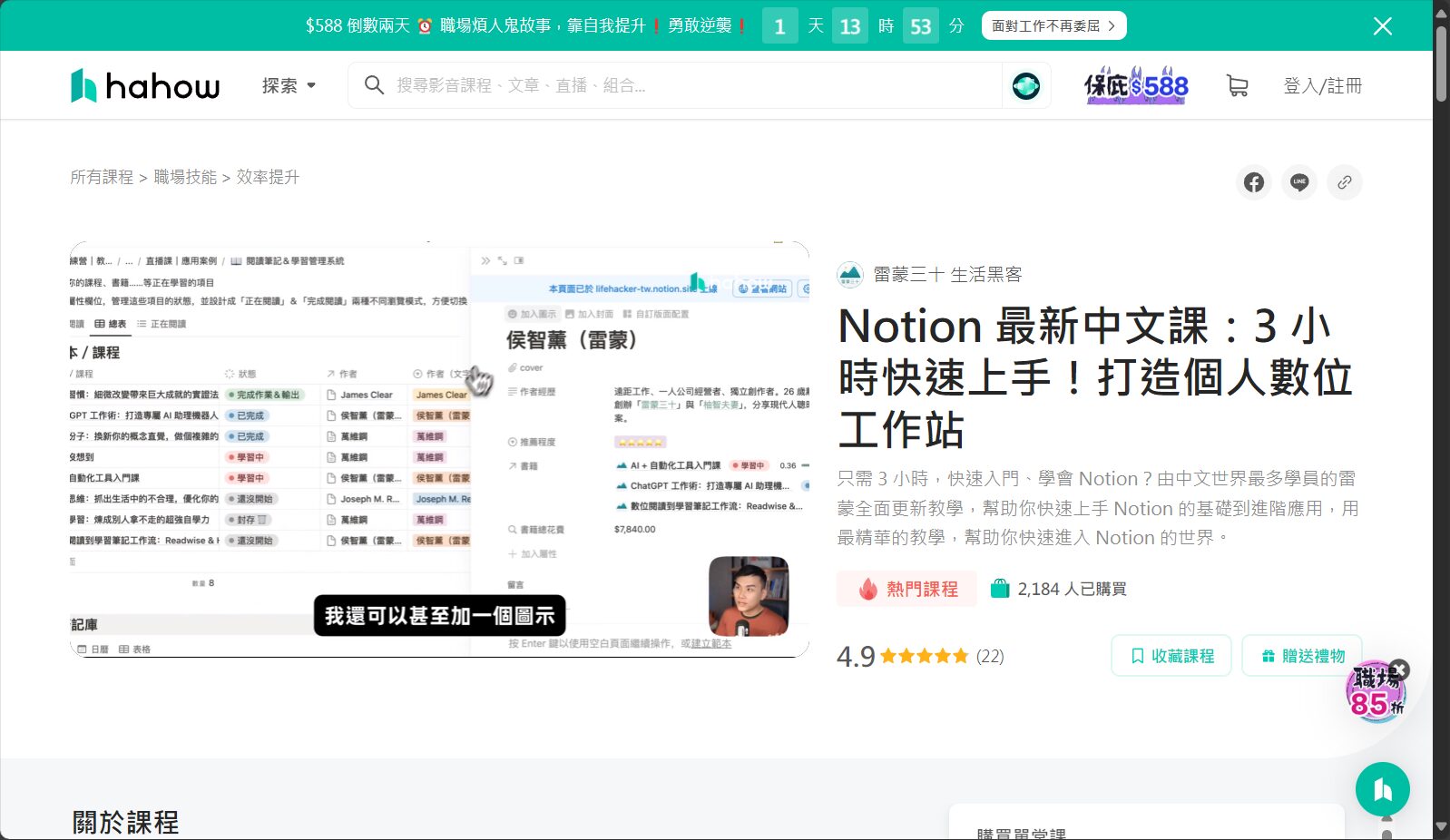Click the 關於課程 section heading
Viewport: 1450px width, 840px height.
(125, 822)
